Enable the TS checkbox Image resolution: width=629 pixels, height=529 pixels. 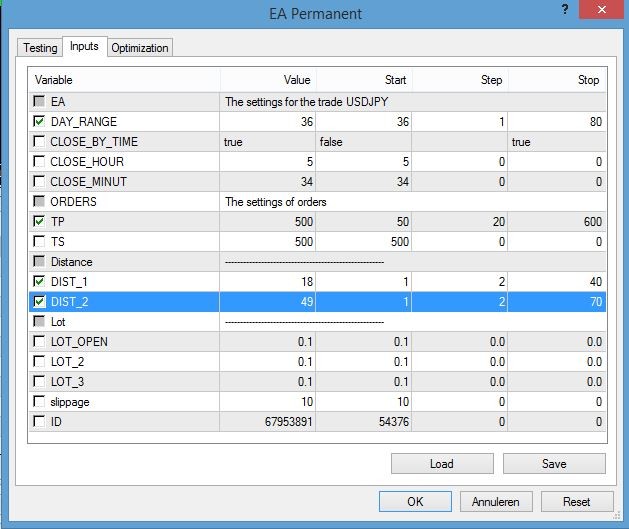[39, 241]
